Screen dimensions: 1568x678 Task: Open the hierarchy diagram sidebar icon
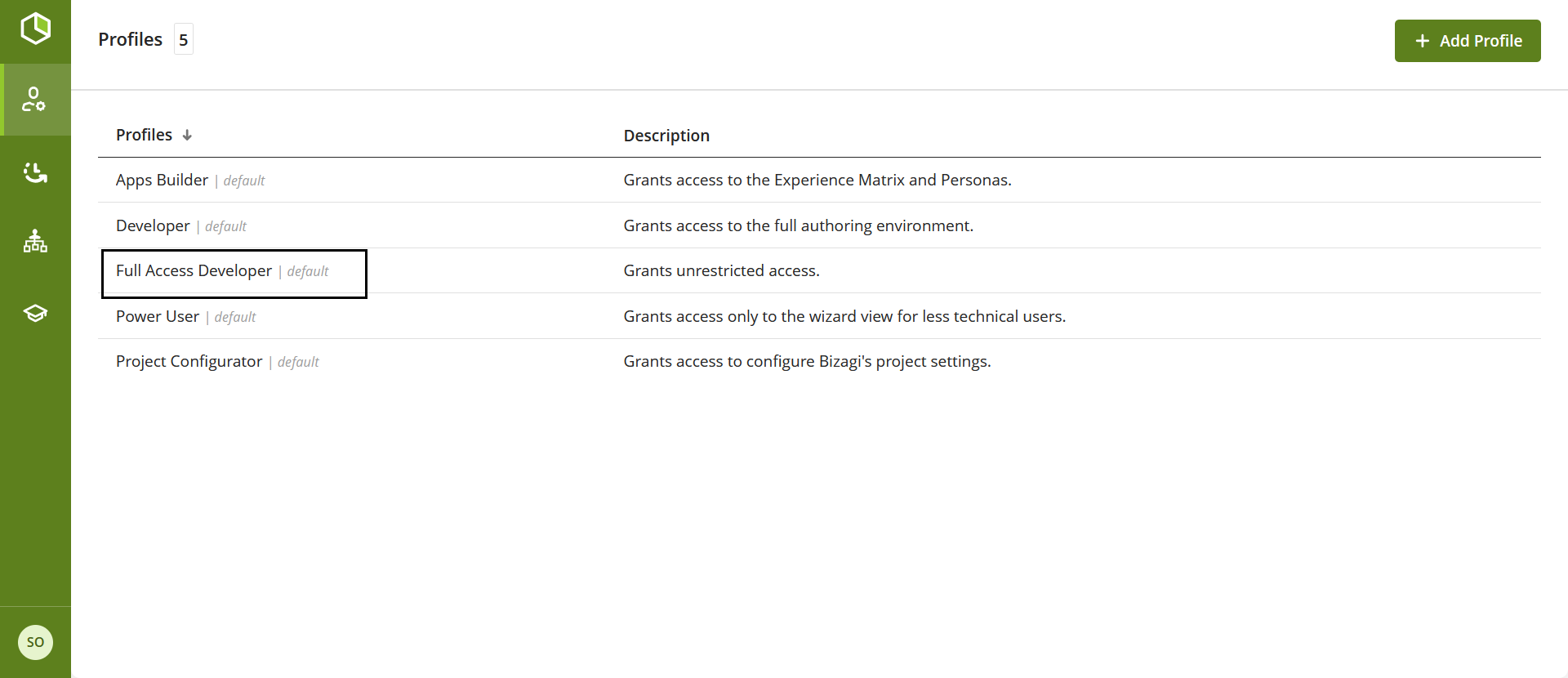[x=35, y=242]
